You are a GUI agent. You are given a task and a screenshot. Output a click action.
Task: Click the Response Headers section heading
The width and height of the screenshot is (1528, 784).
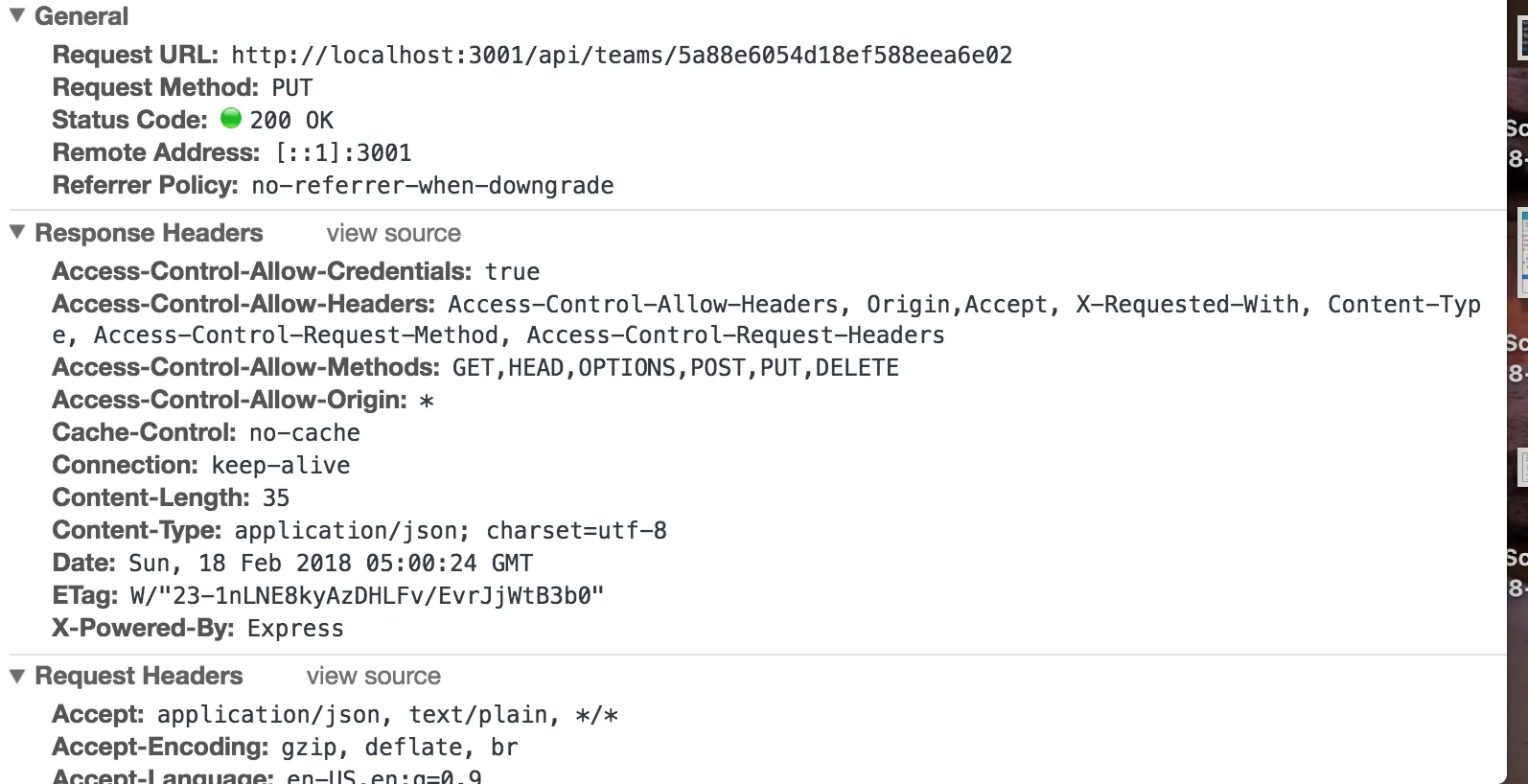[x=149, y=233]
